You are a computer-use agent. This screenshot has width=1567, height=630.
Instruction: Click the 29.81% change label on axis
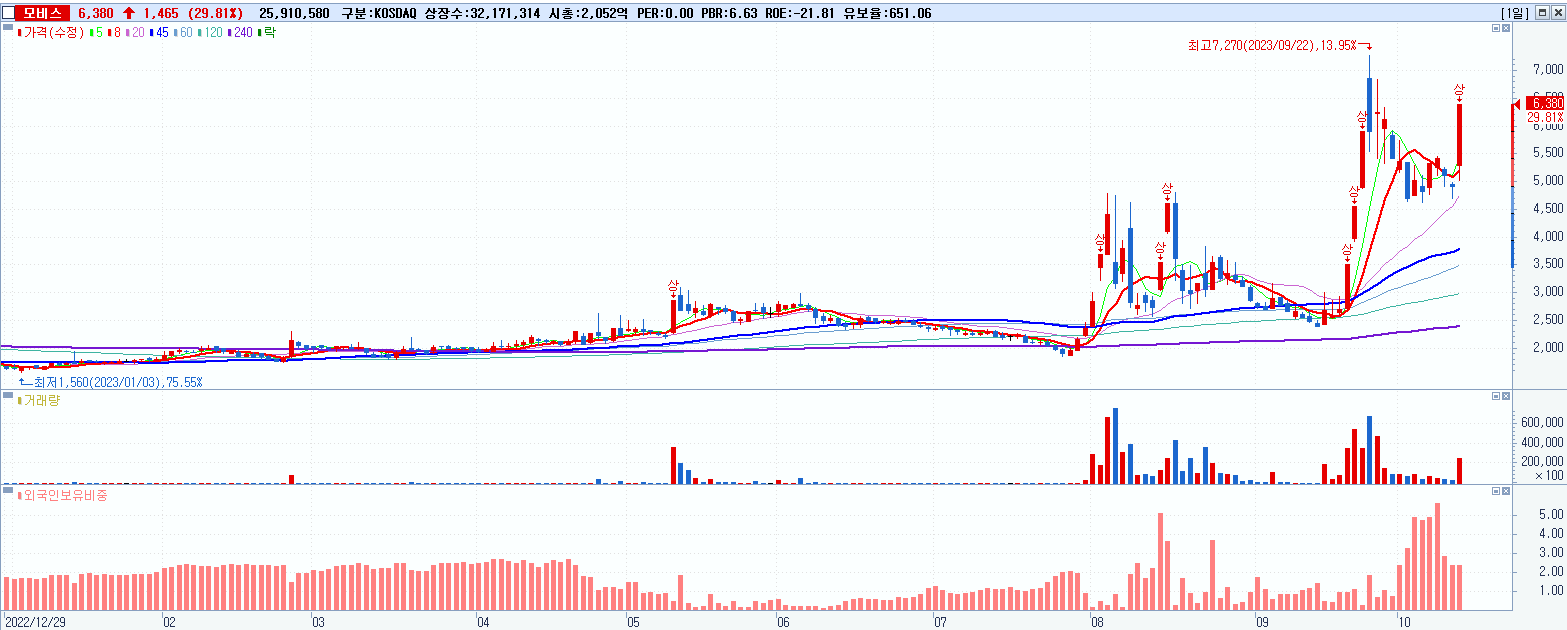[x=1546, y=117]
